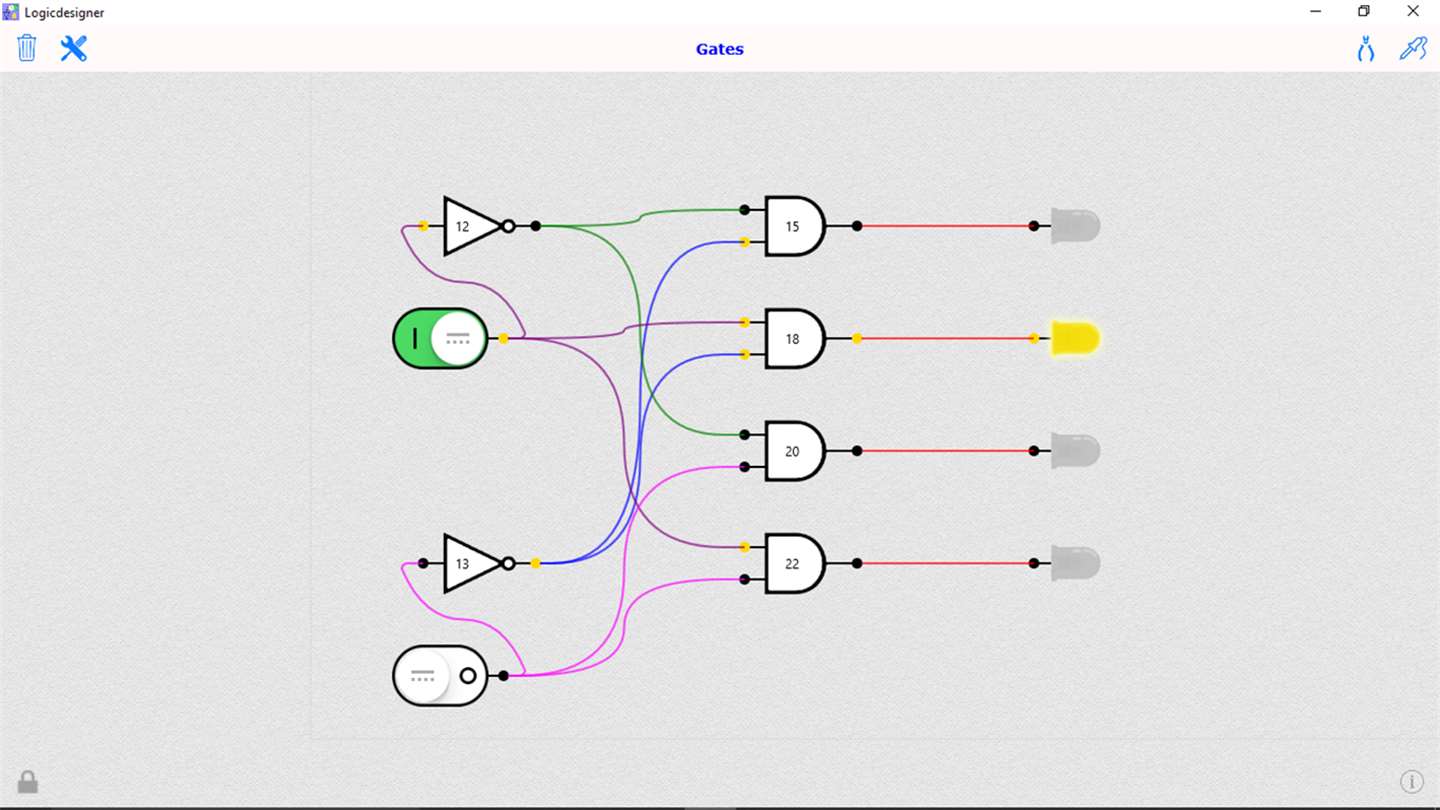Open the wrench and screwdriver tools icon

pos(73,48)
